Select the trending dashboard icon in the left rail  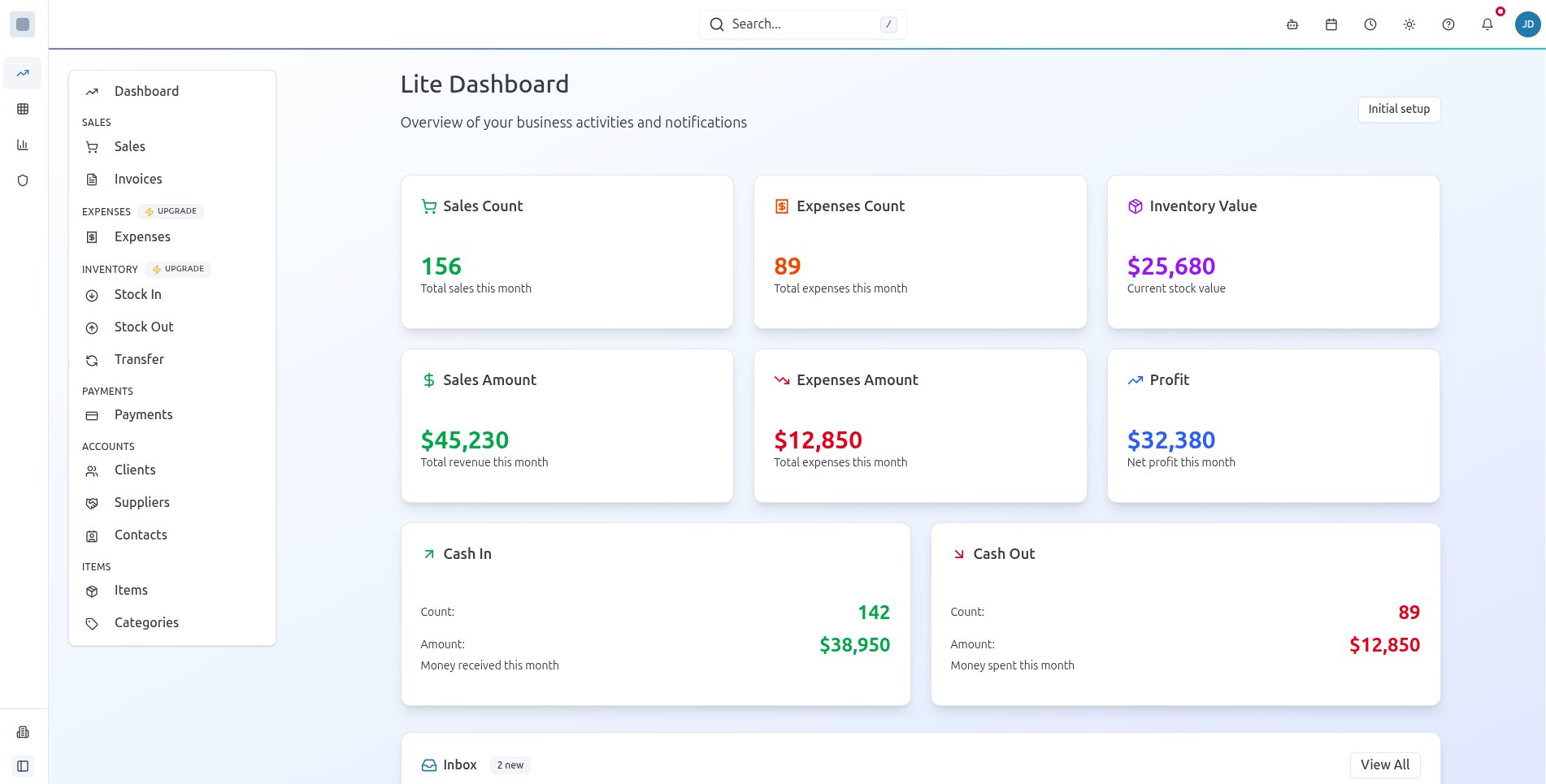tap(22, 73)
